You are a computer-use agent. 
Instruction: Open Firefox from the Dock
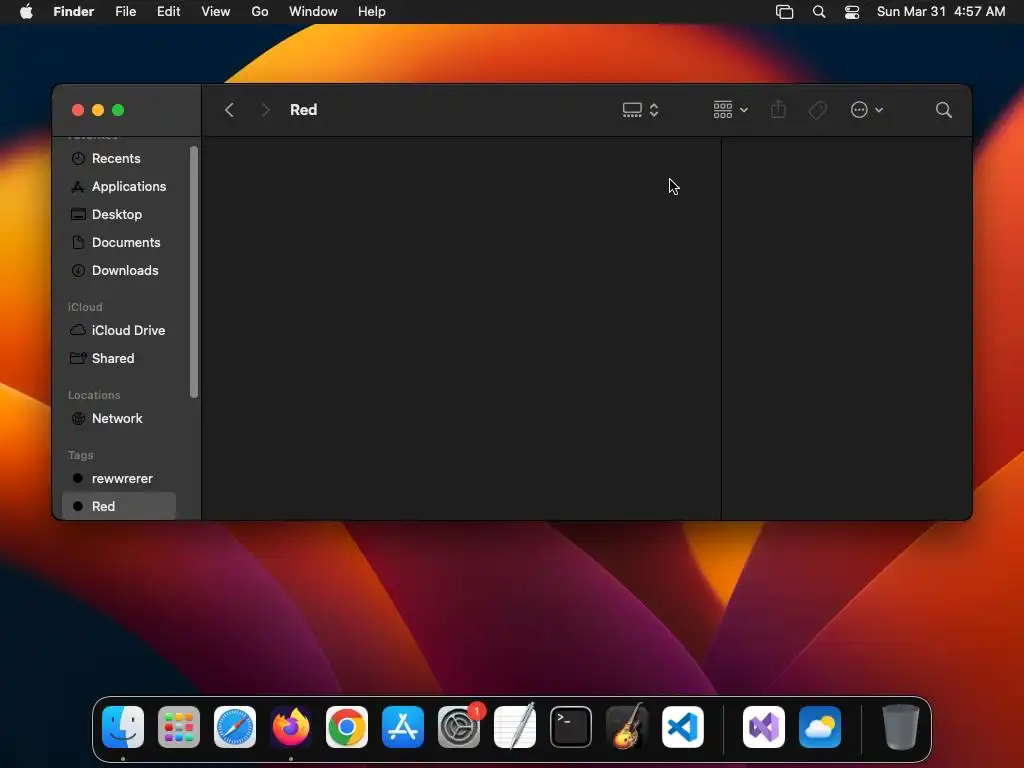point(291,726)
